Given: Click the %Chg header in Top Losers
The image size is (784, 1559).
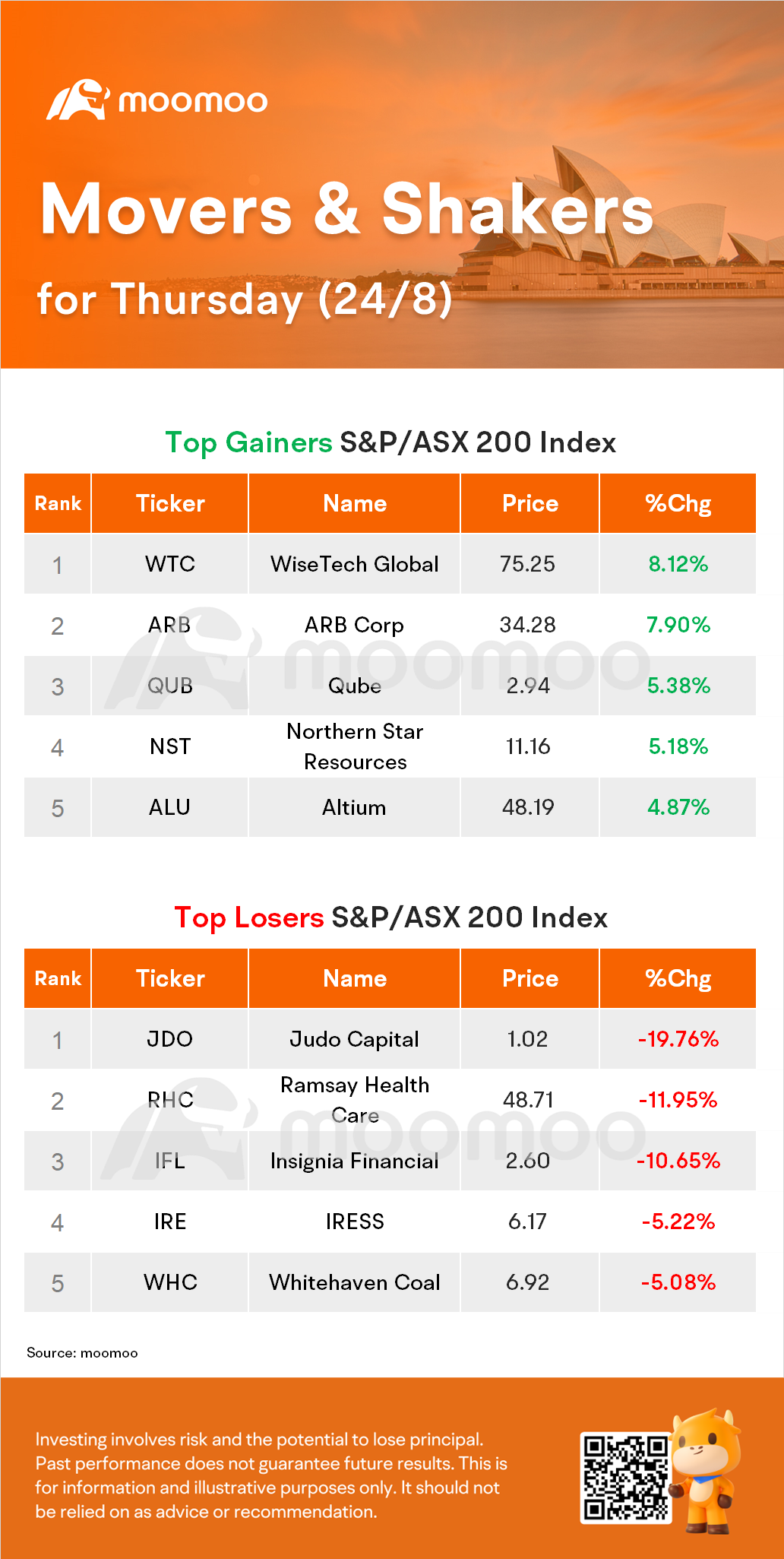Looking at the screenshot, I should tap(678, 978).
